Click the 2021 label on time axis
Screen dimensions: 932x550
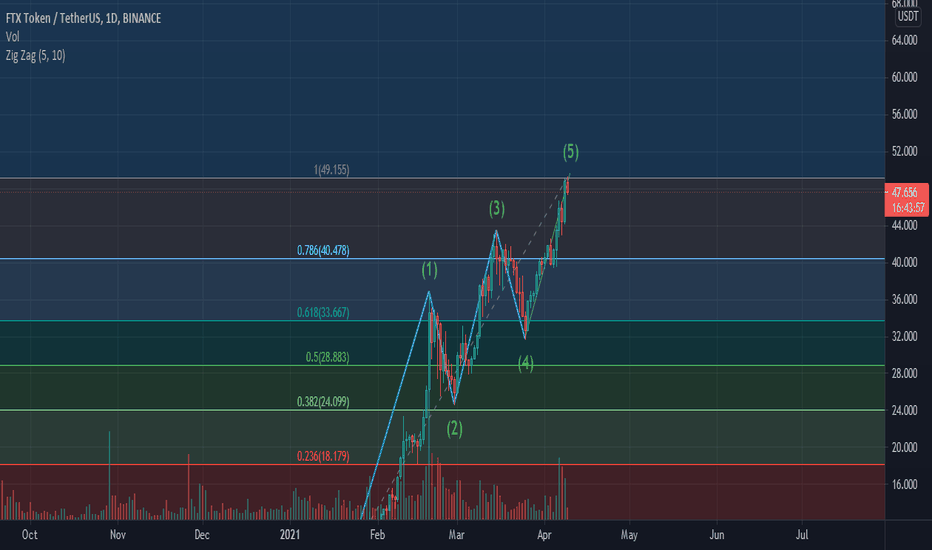tap(289, 535)
